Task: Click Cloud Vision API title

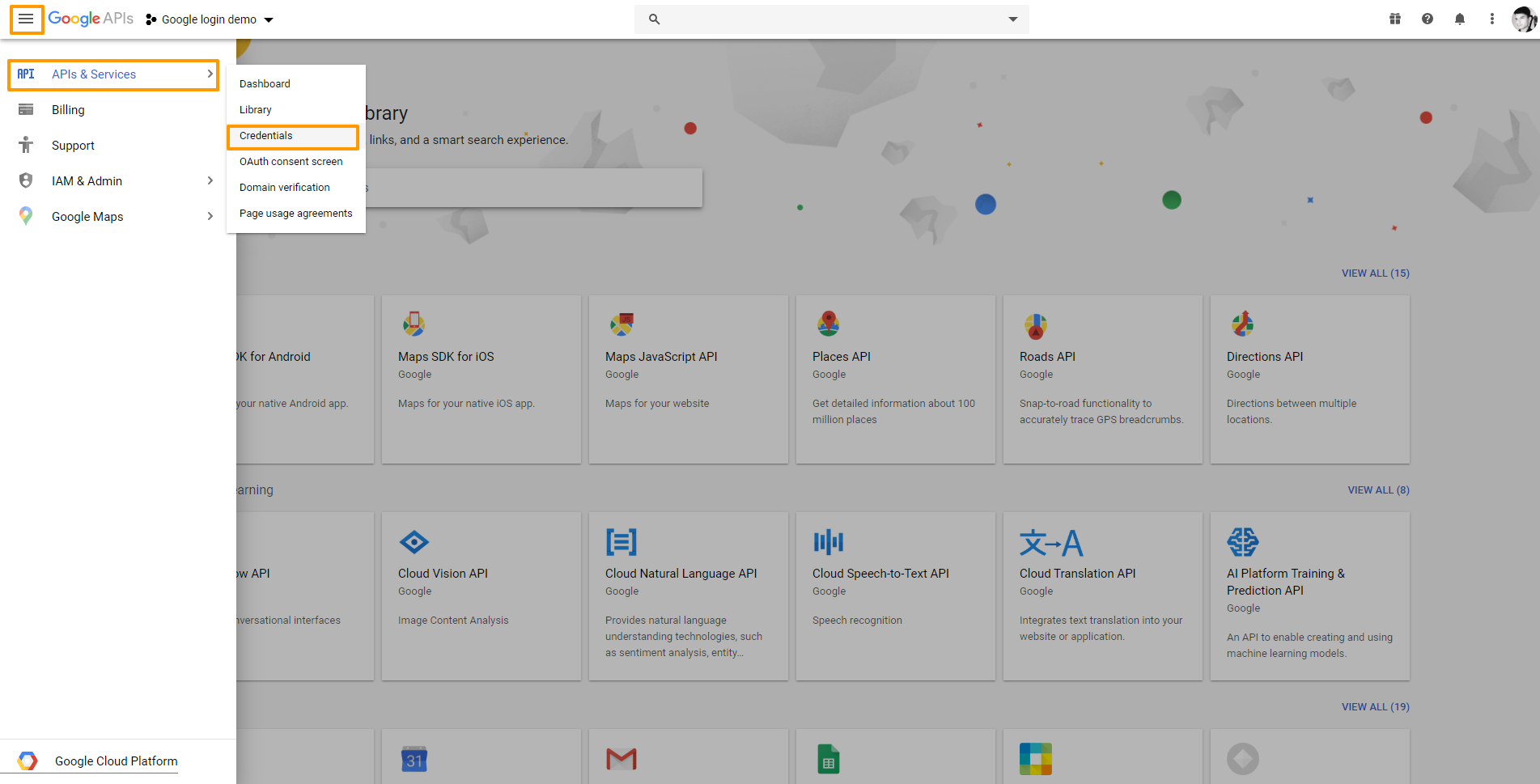Action: [443, 573]
